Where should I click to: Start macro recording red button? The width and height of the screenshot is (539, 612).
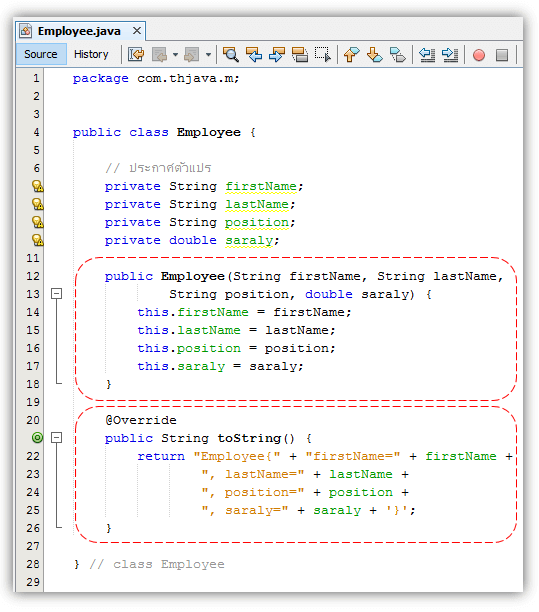479,55
